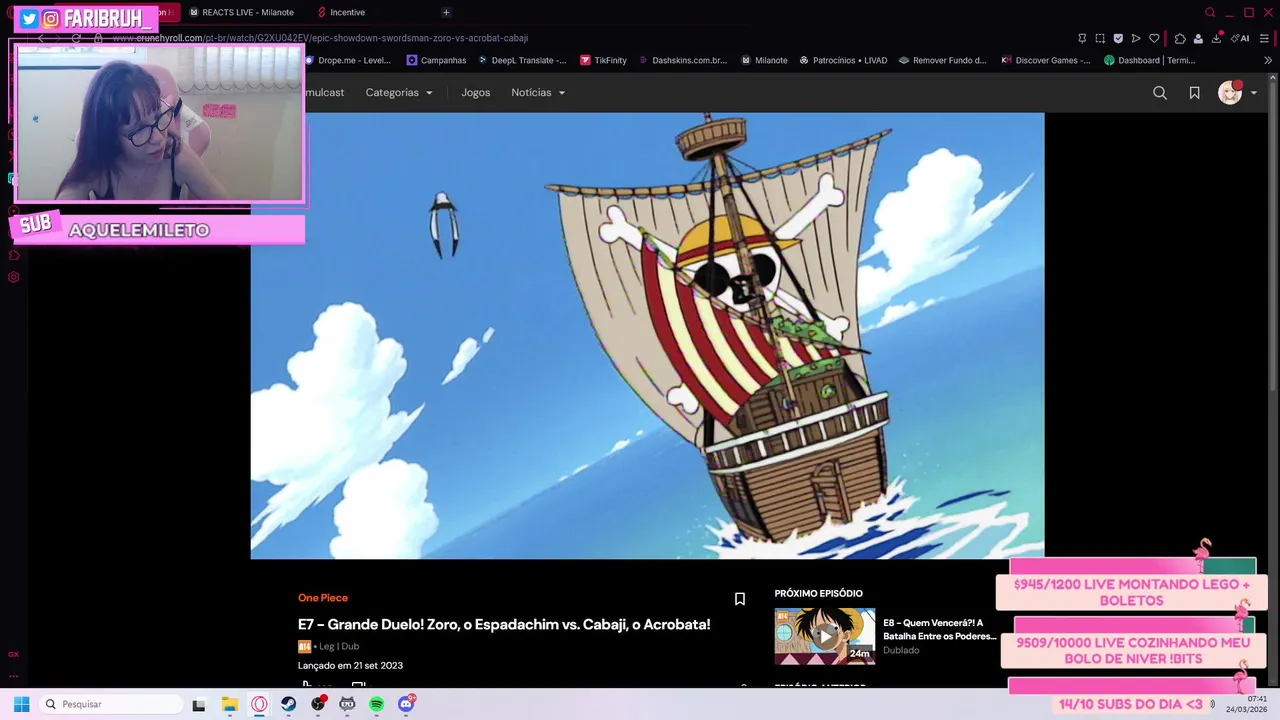Open the Dashboard Termi bookmark

click(1149, 60)
